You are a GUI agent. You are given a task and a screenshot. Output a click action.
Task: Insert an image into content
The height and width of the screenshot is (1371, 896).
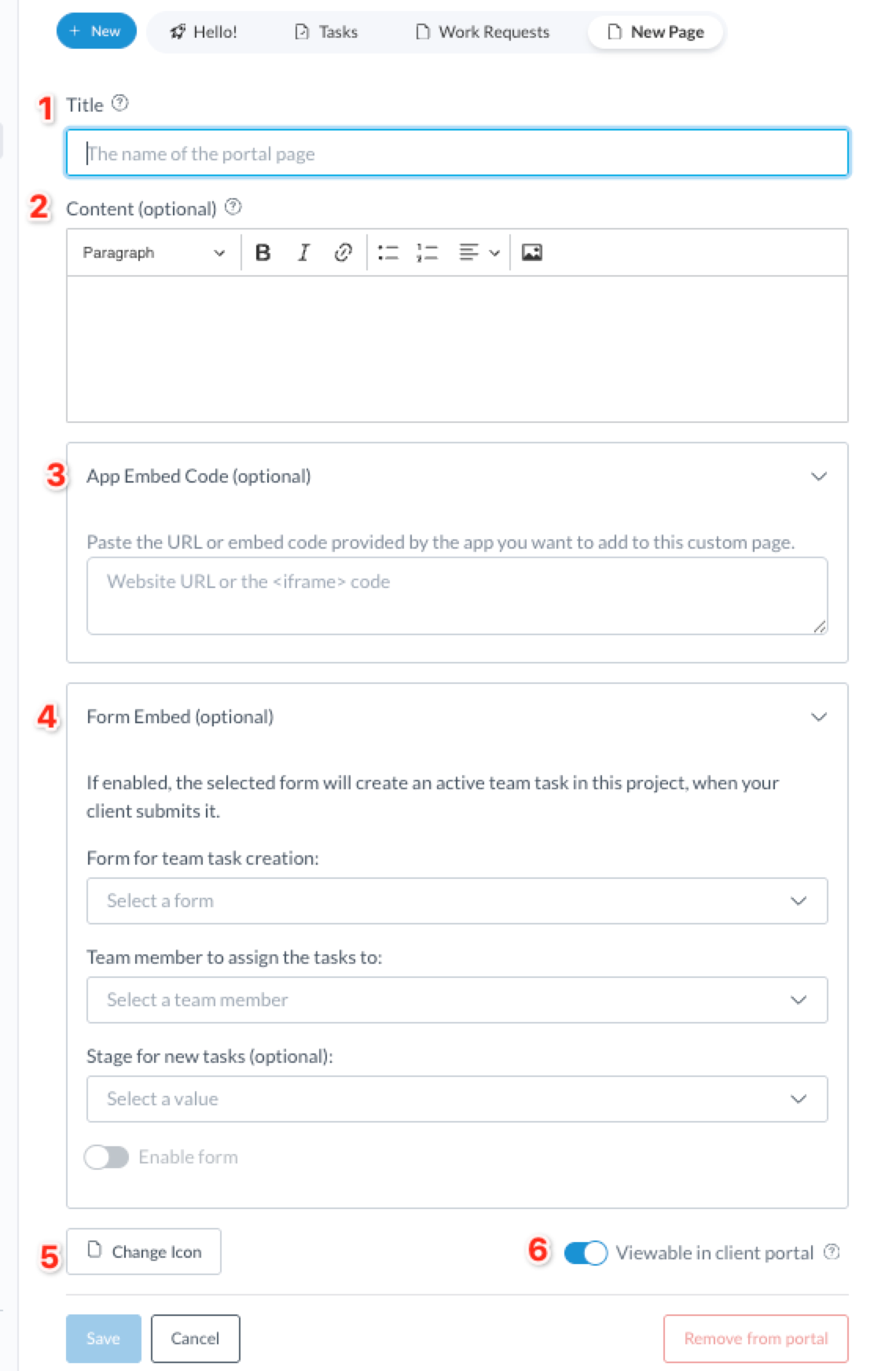pyautogui.click(x=532, y=252)
